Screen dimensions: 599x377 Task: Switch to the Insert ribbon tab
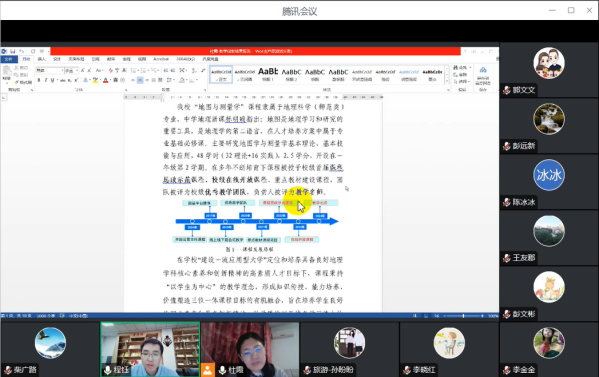42,59
